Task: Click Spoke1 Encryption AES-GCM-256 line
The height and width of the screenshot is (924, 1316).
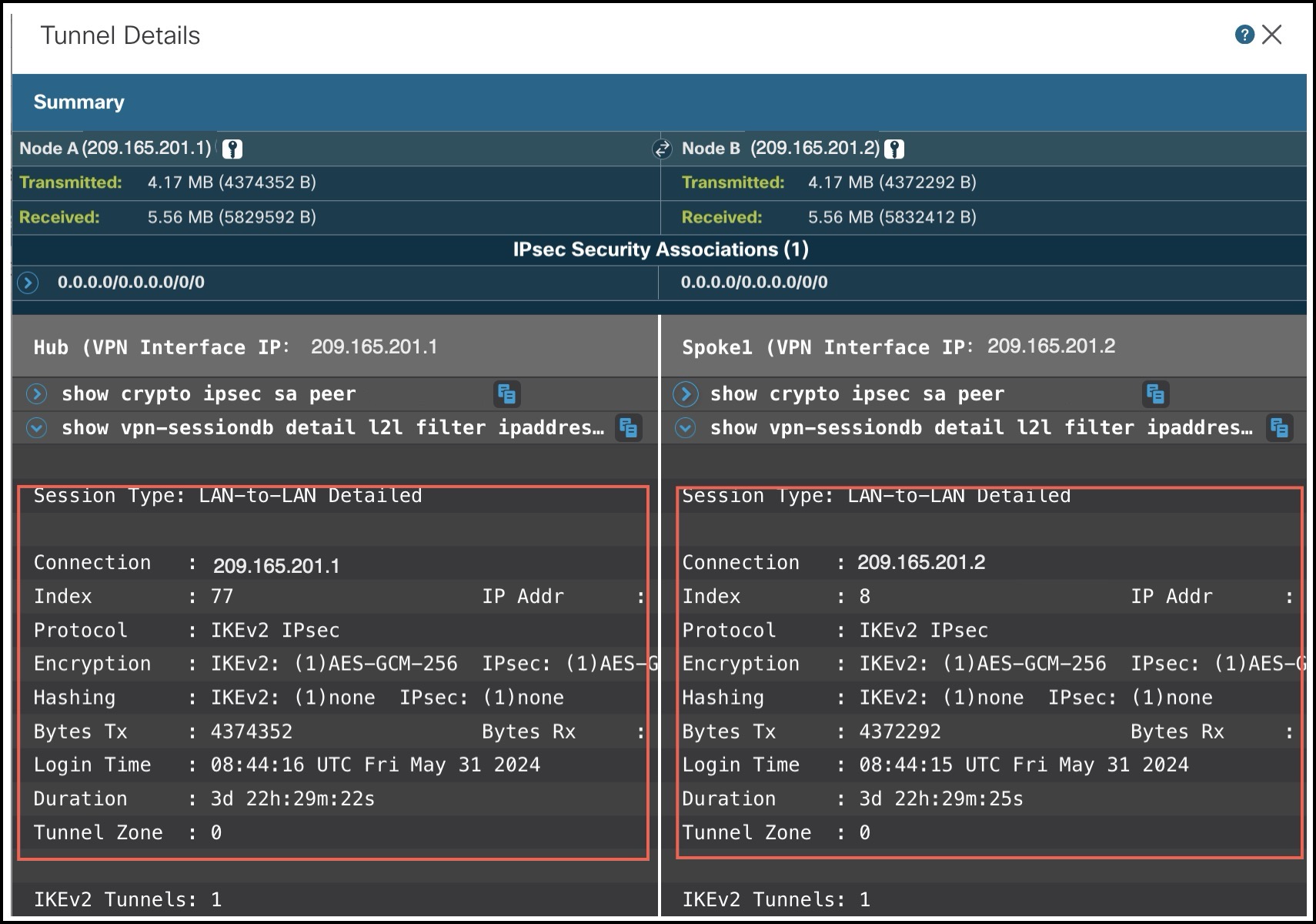Action: click(x=993, y=664)
